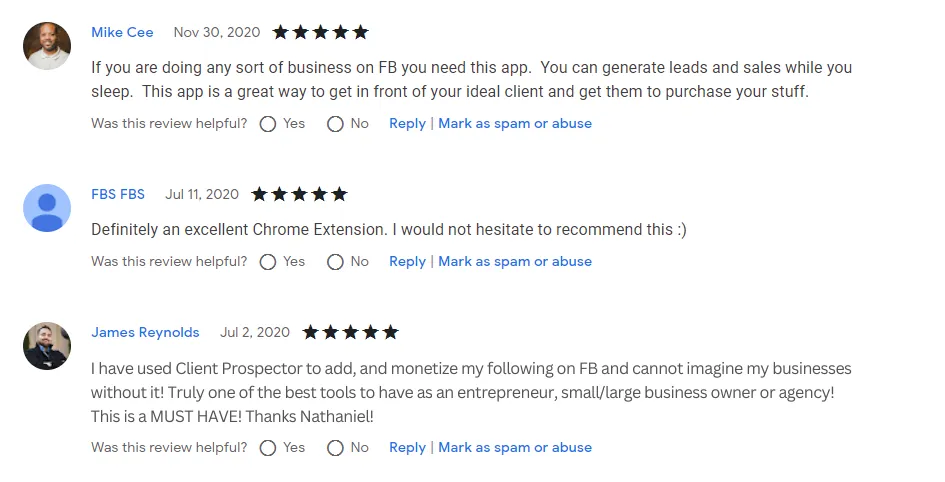Choose No on FBS FBS review helpfulness
945x482 pixels.
pyautogui.click(x=335, y=262)
